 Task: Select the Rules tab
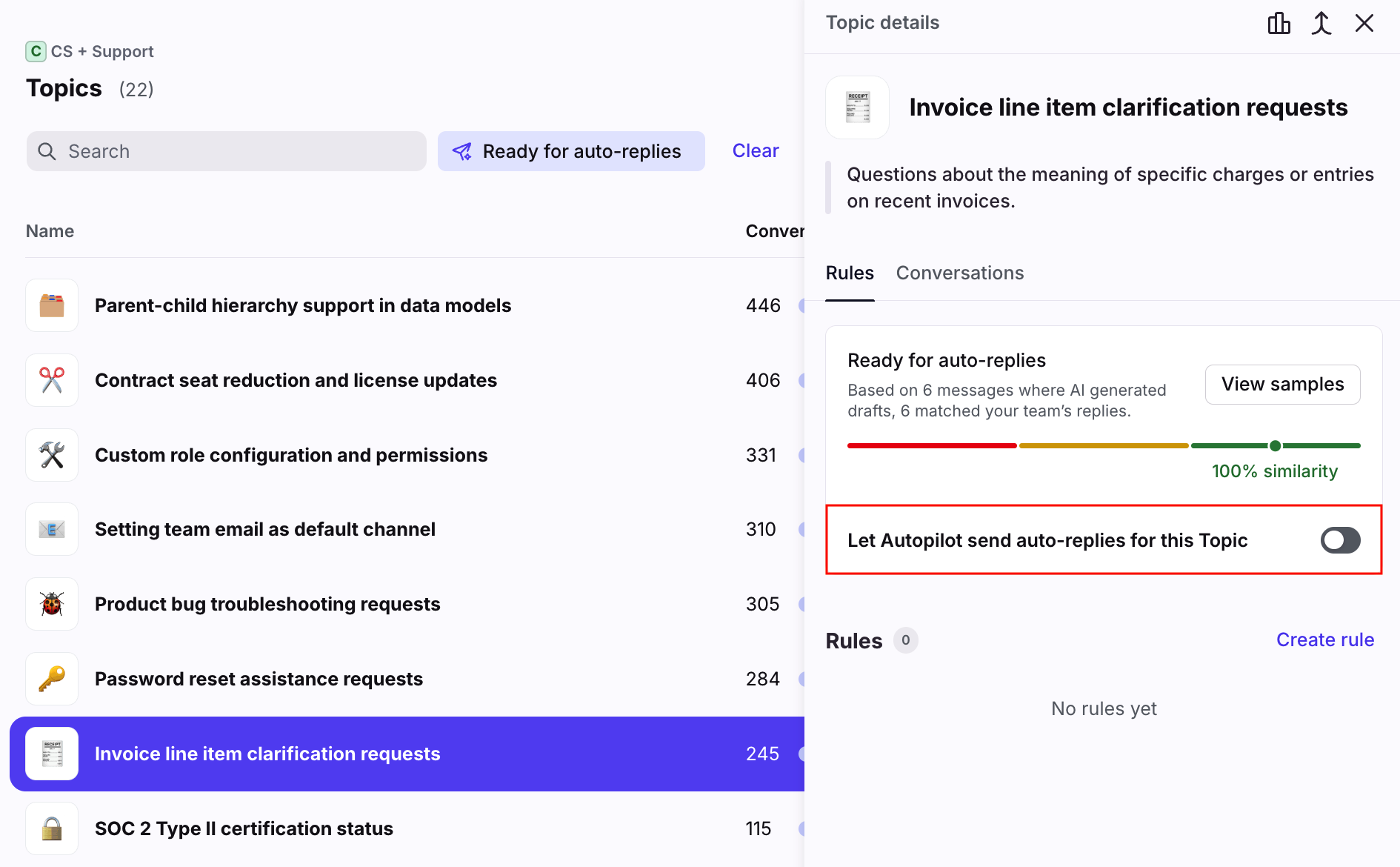850,273
